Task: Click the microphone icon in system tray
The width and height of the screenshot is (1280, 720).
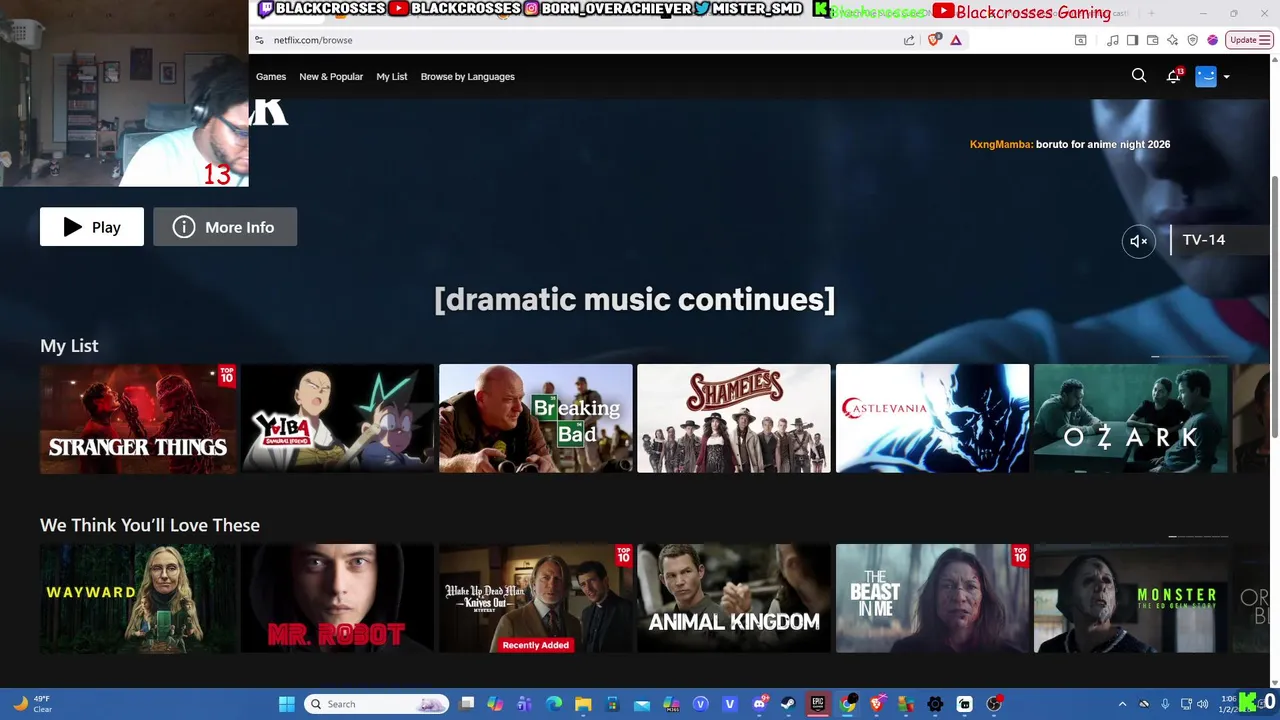Action: point(1165,704)
